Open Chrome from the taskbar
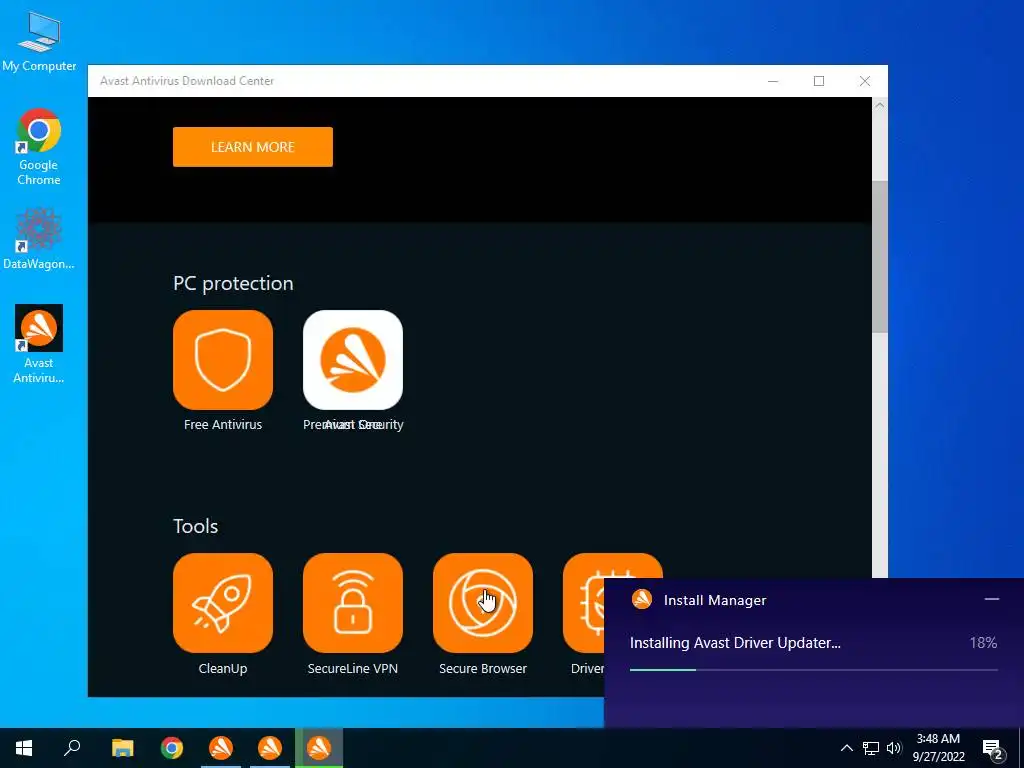The width and height of the screenshot is (1024, 768). 172,748
